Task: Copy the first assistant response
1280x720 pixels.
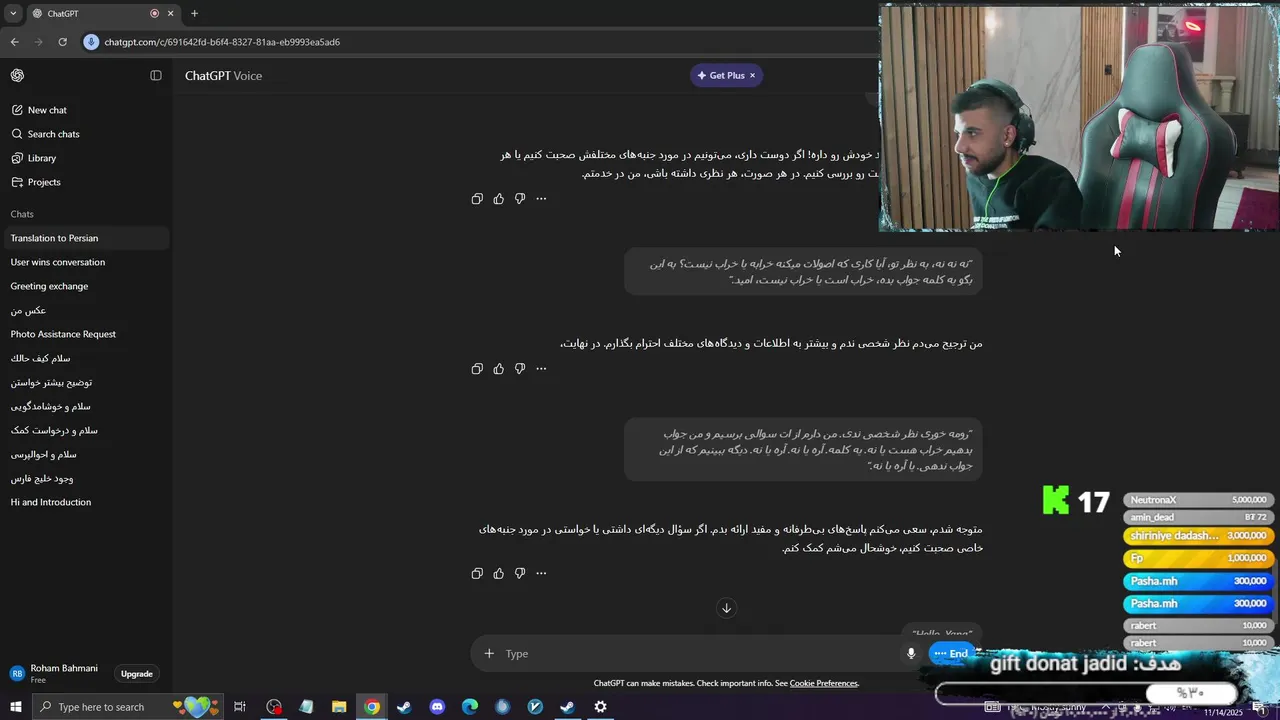Action: [x=477, y=199]
